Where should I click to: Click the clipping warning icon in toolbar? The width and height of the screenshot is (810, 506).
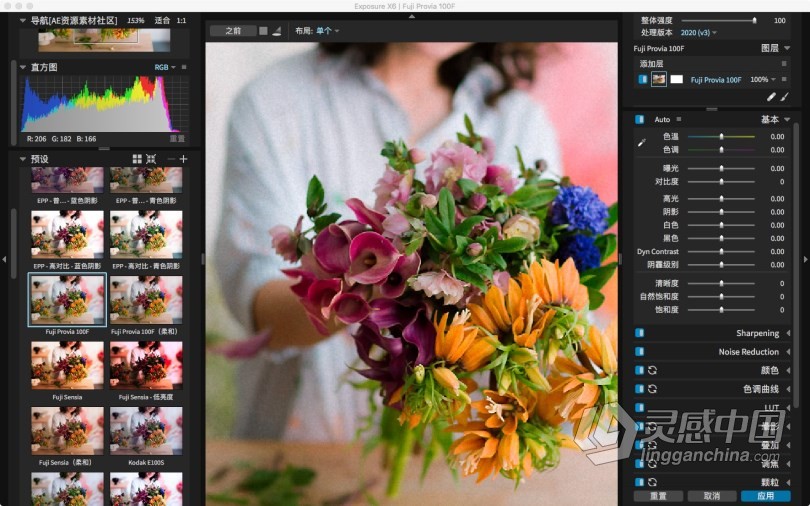276,31
